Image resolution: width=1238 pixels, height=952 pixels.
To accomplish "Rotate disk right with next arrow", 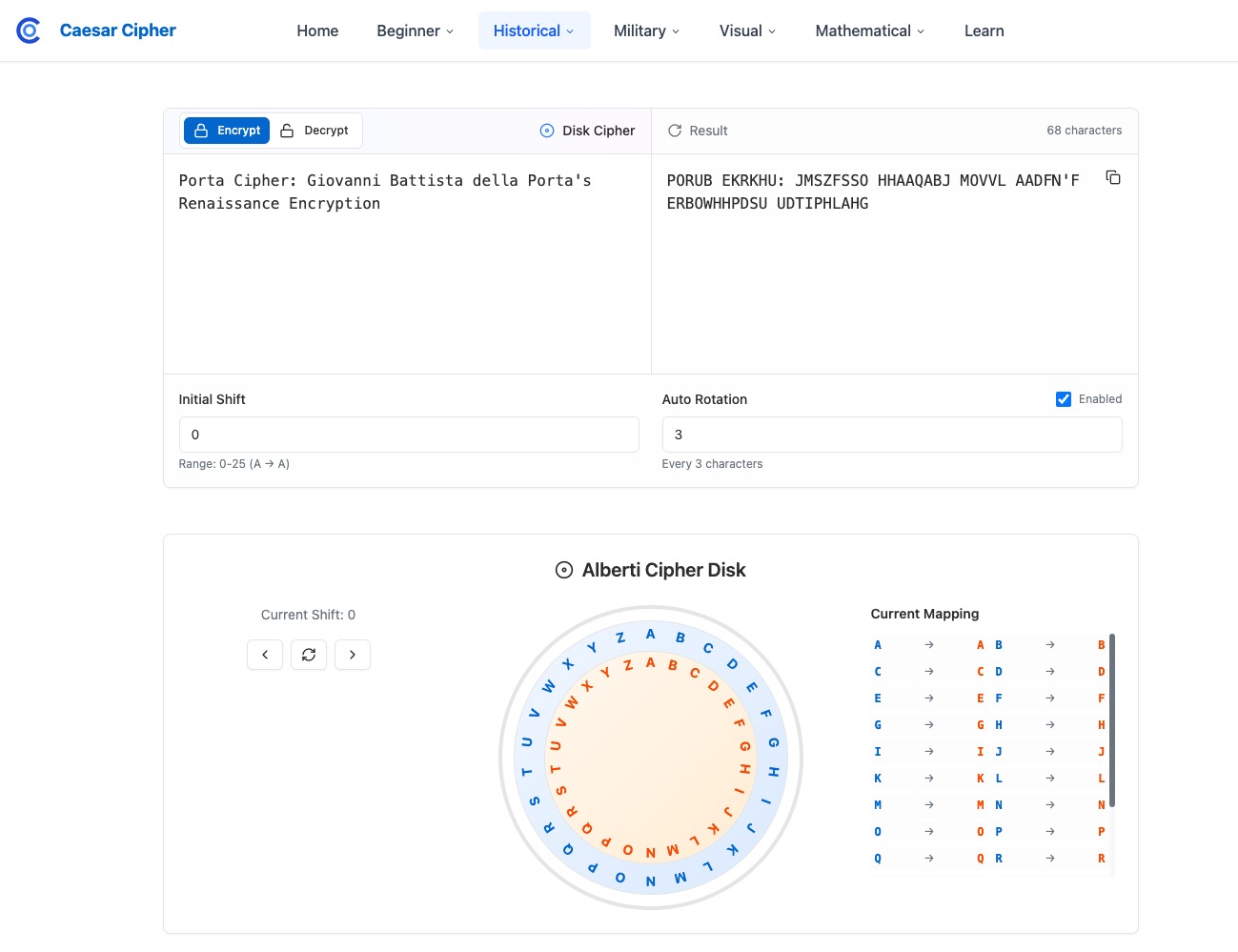I will pyautogui.click(x=353, y=655).
